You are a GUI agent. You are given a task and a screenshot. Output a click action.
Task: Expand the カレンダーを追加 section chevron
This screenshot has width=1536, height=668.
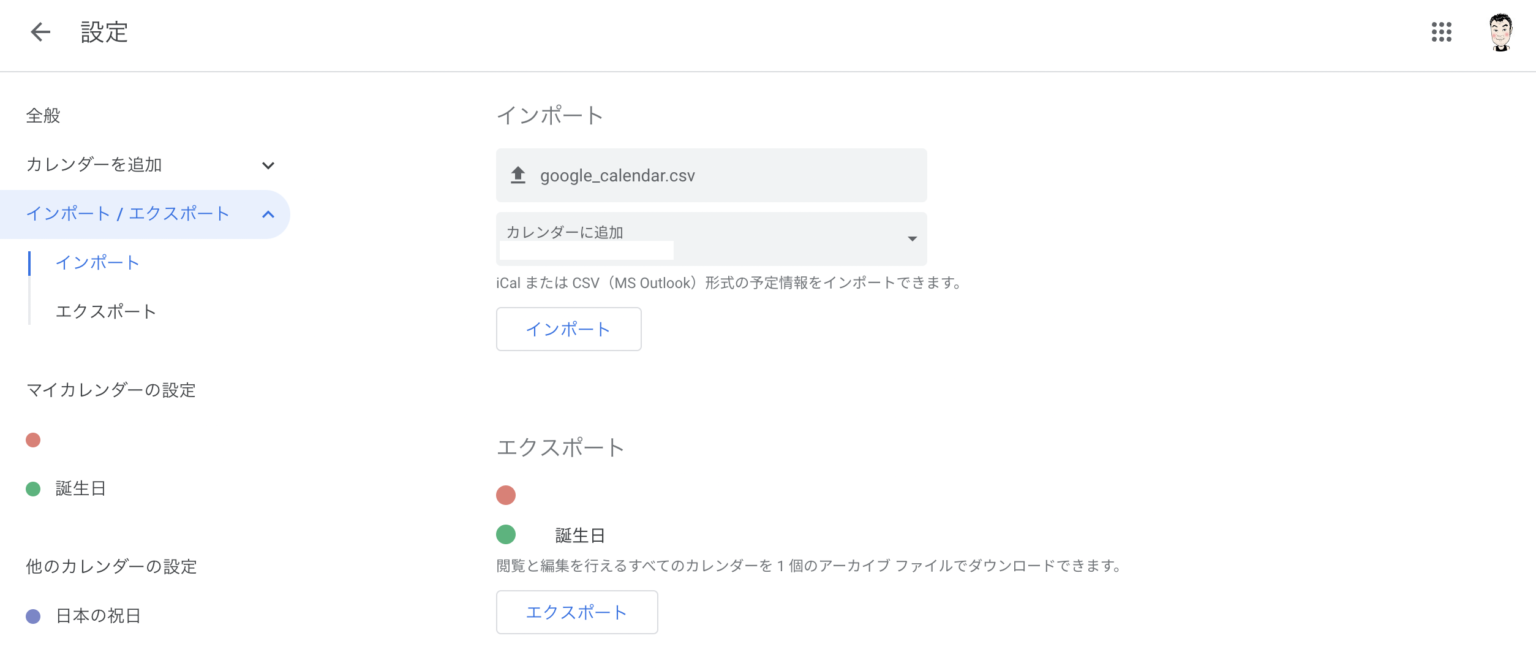pos(268,165)
